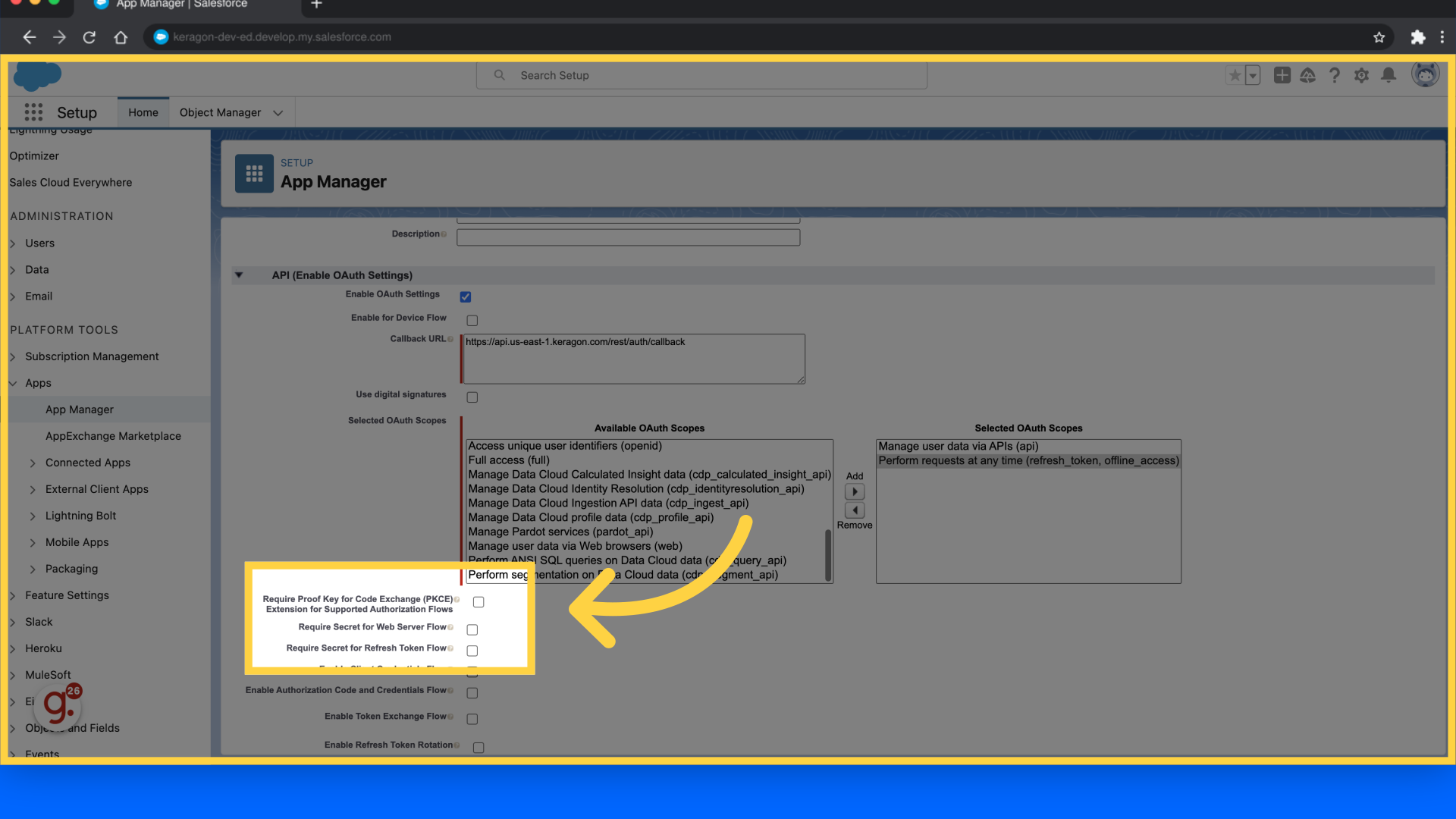1456x819 pixels.
Task: Open Global Actions plus icon
Action: click(x=1282, y=75)
